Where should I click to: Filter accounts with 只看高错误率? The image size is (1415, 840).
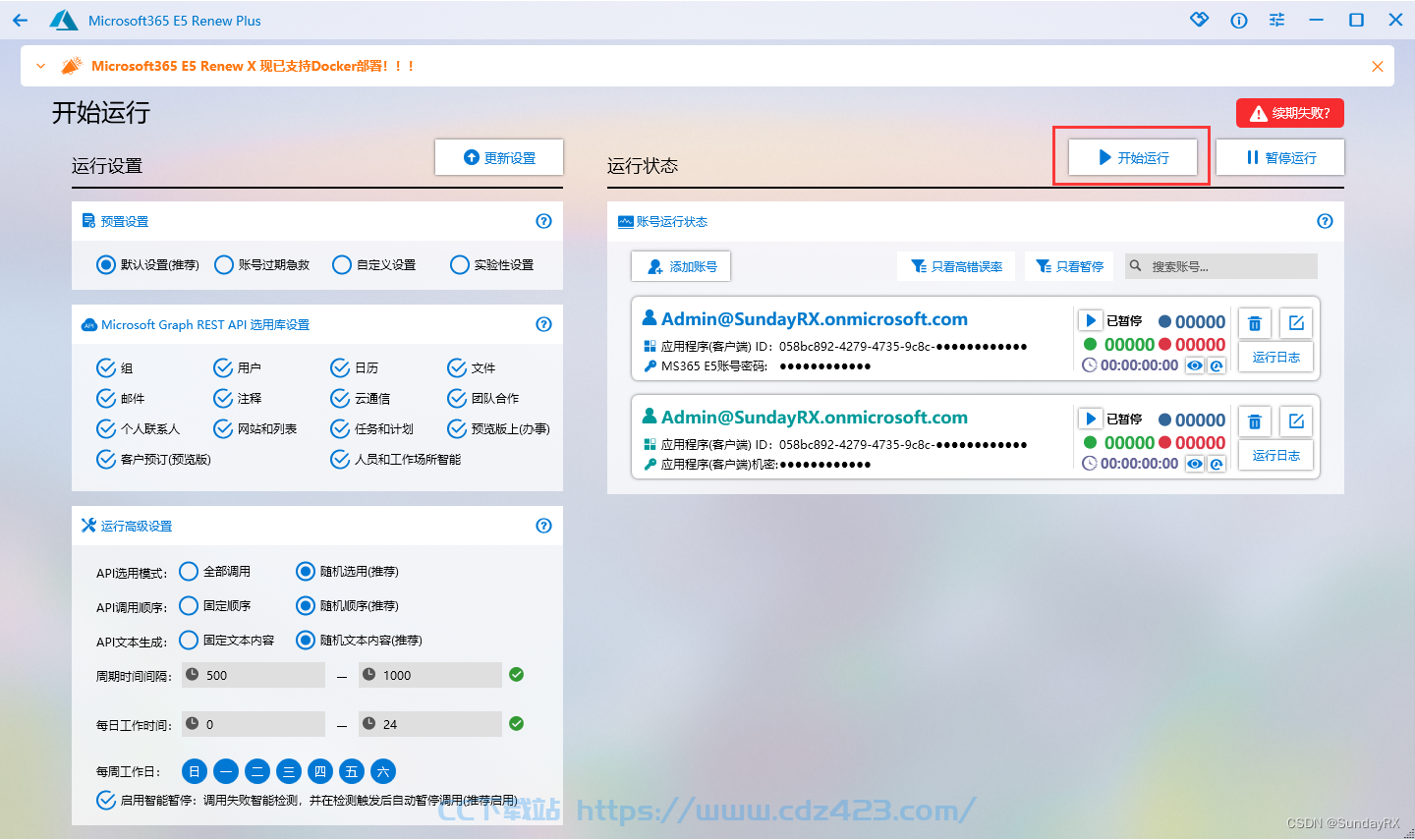[x=956, y=266]
